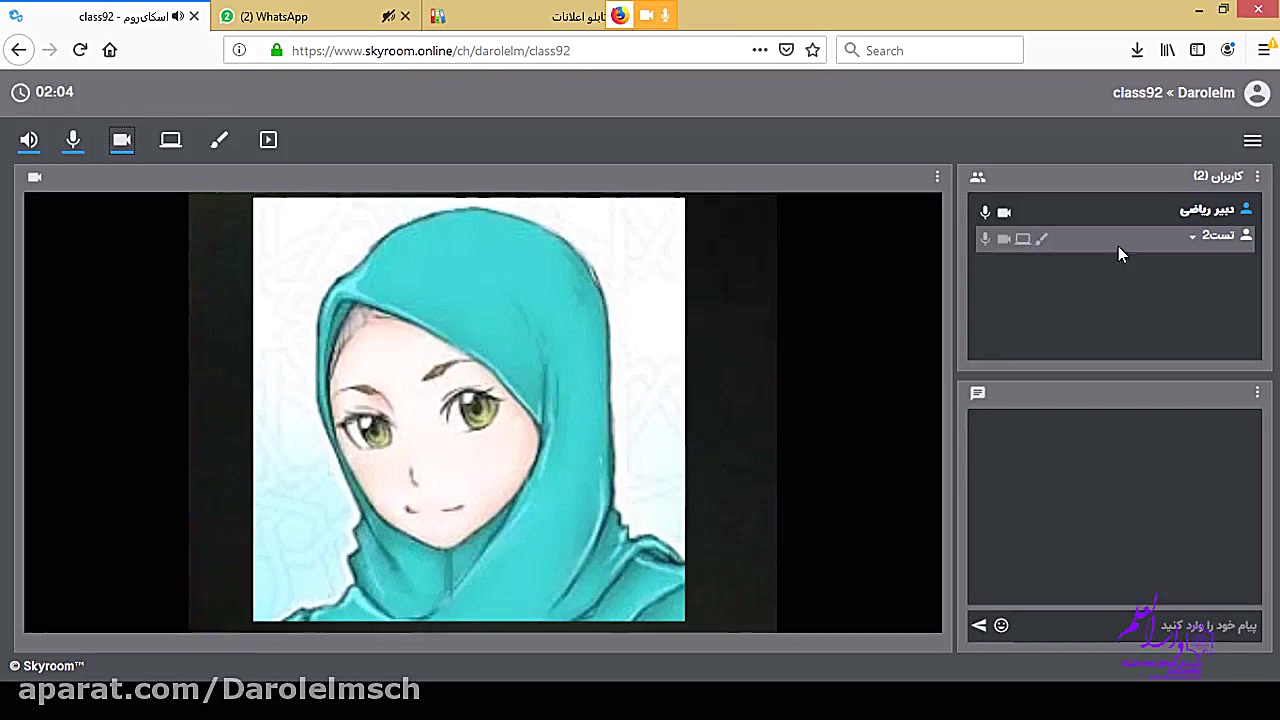Viewport: 1280px width, 720px height.
Task: Click the کاربران (2) users header
Action: (1218, 177)
